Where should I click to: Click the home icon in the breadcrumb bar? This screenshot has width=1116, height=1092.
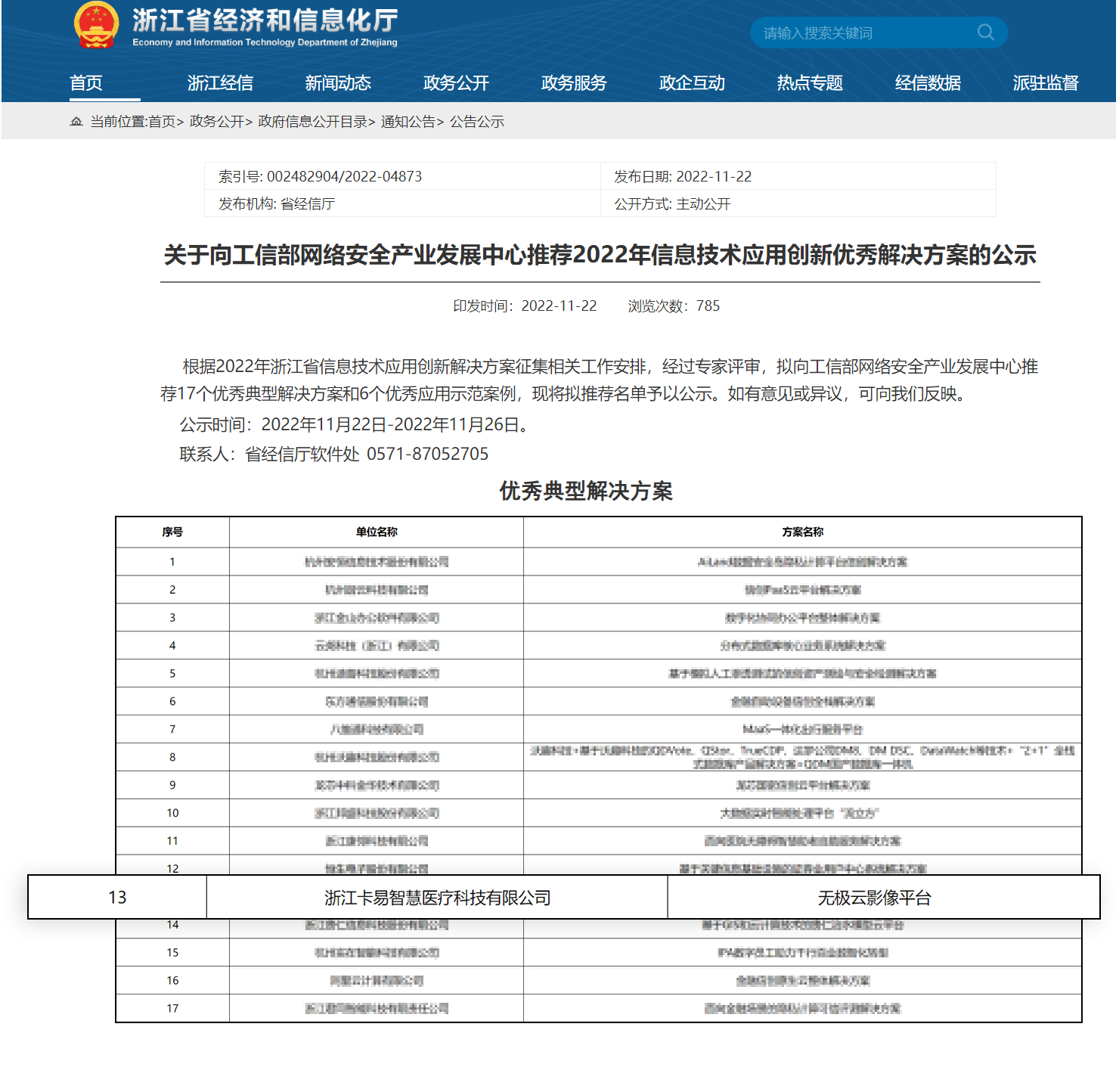pos(76,121)
